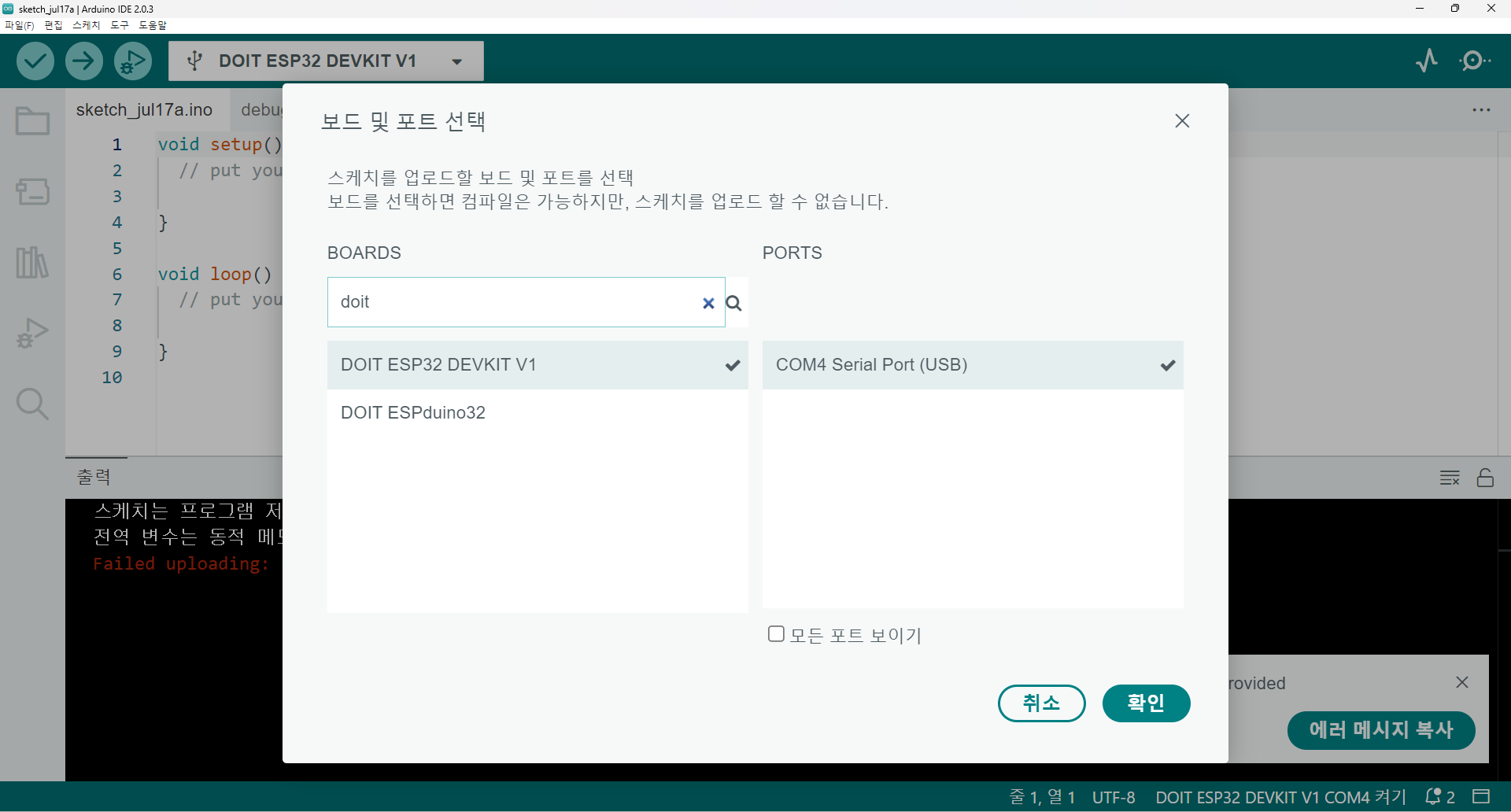Toggle the output lock icon

click(x=1485, y=478)
